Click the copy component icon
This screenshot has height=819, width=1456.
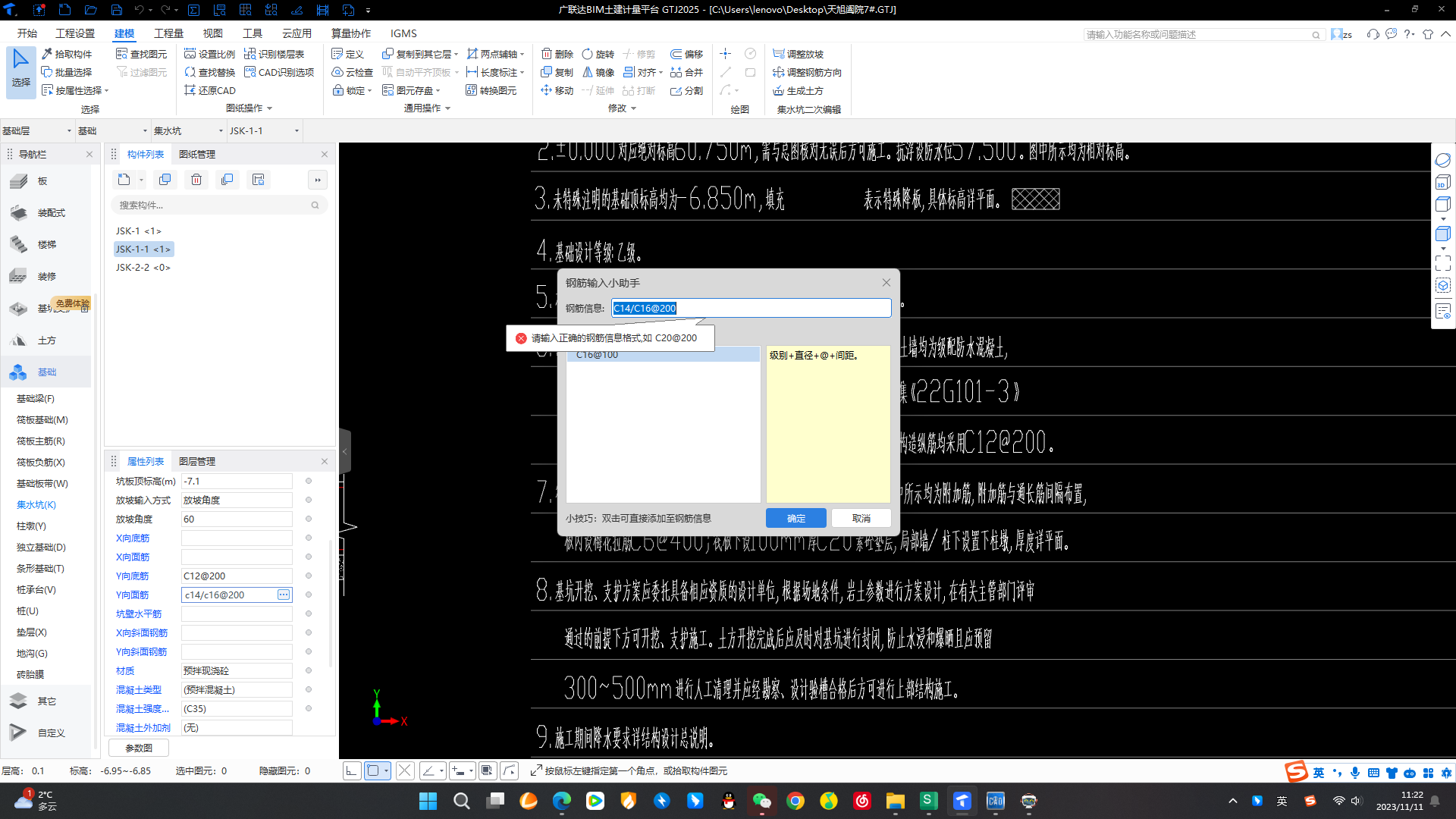[164, 179]
